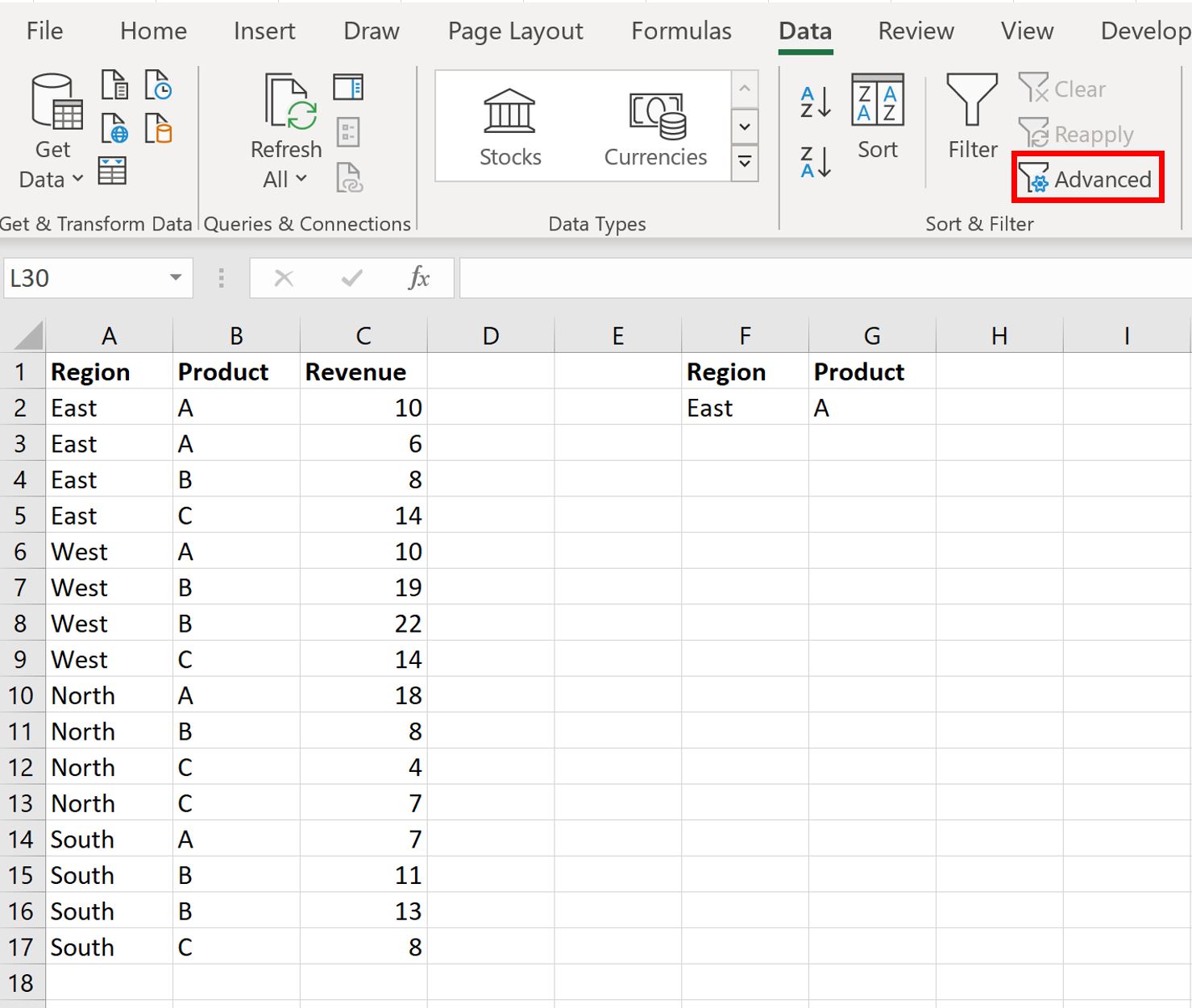The image size is (1192, 1008).
Task: Import data From Web
Action: (114, 129)
